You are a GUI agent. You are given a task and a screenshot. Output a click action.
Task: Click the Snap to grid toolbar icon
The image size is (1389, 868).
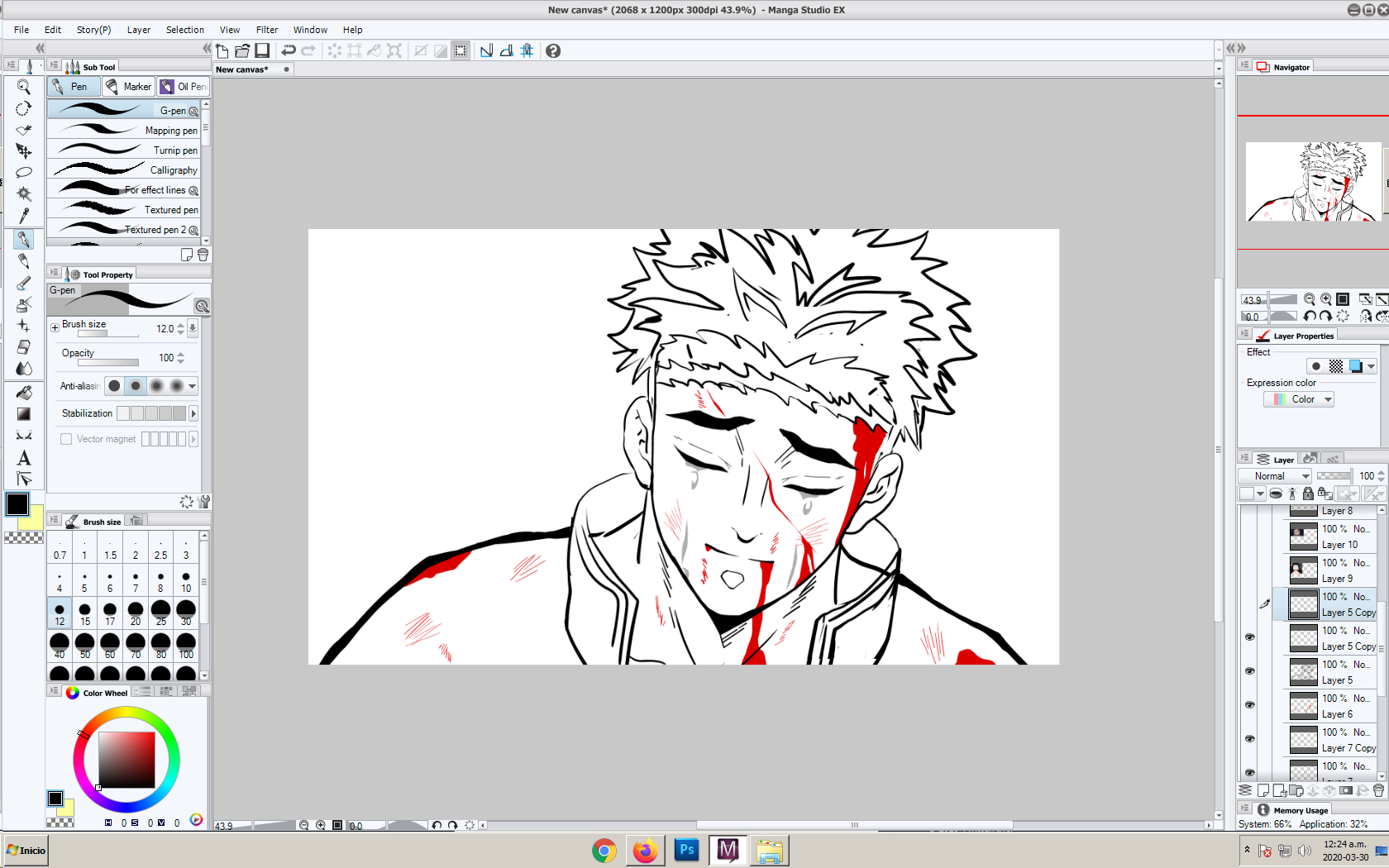click(x=527, y=50)
